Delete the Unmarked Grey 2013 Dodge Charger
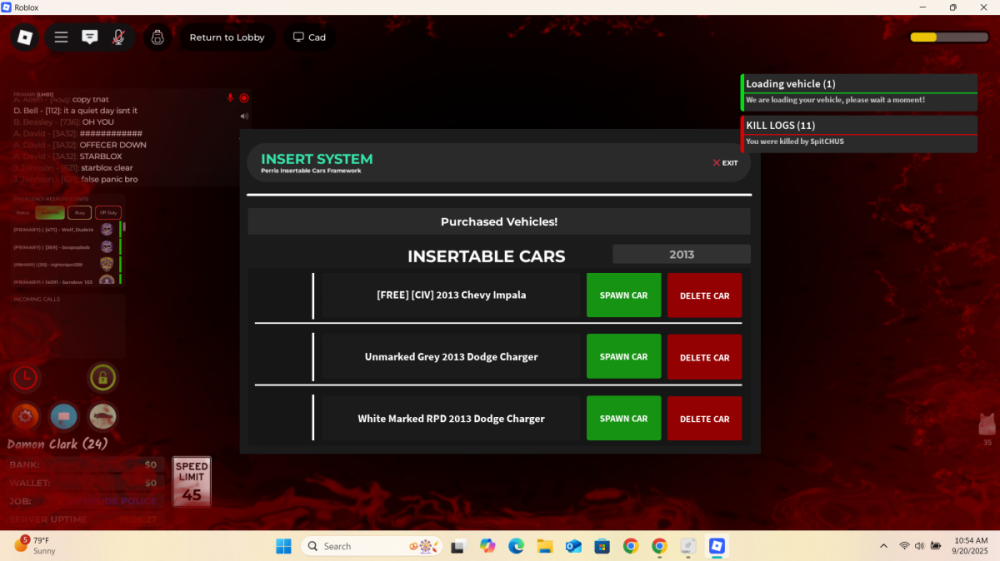 [704, 357]
